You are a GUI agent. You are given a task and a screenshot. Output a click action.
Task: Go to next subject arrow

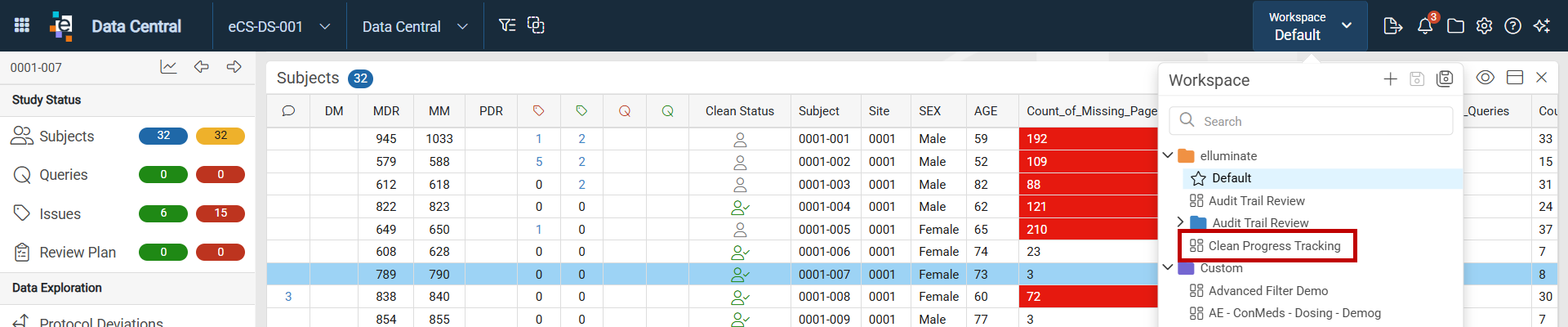click(234, 67)
